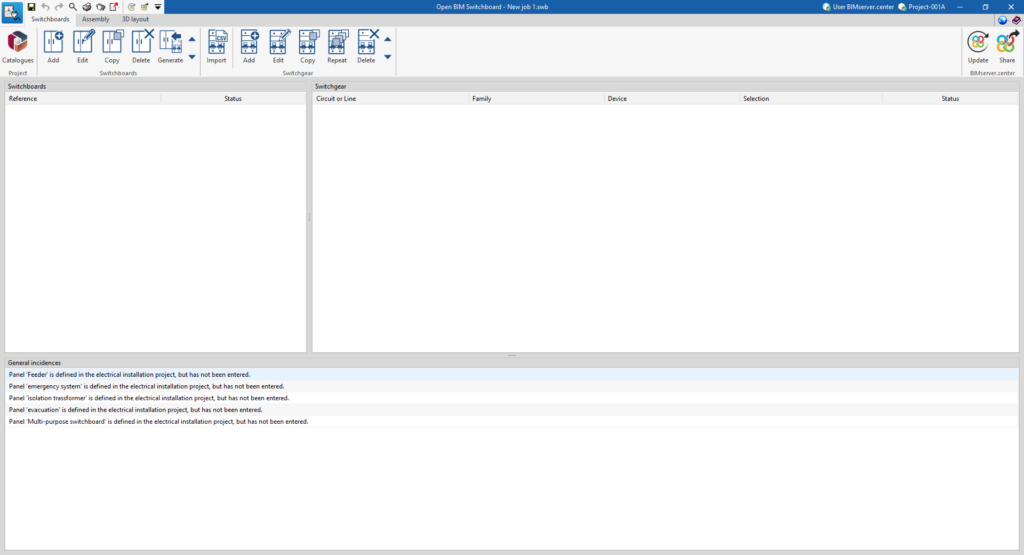The image size is (1024, 555).
Task: Click the Family column header
Action: click(x=537, y=99)
